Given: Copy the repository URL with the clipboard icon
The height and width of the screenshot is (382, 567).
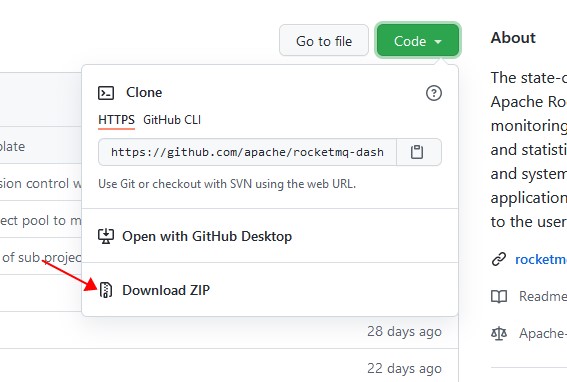Looking at the screenshot, I should click(x=417, y=152).
